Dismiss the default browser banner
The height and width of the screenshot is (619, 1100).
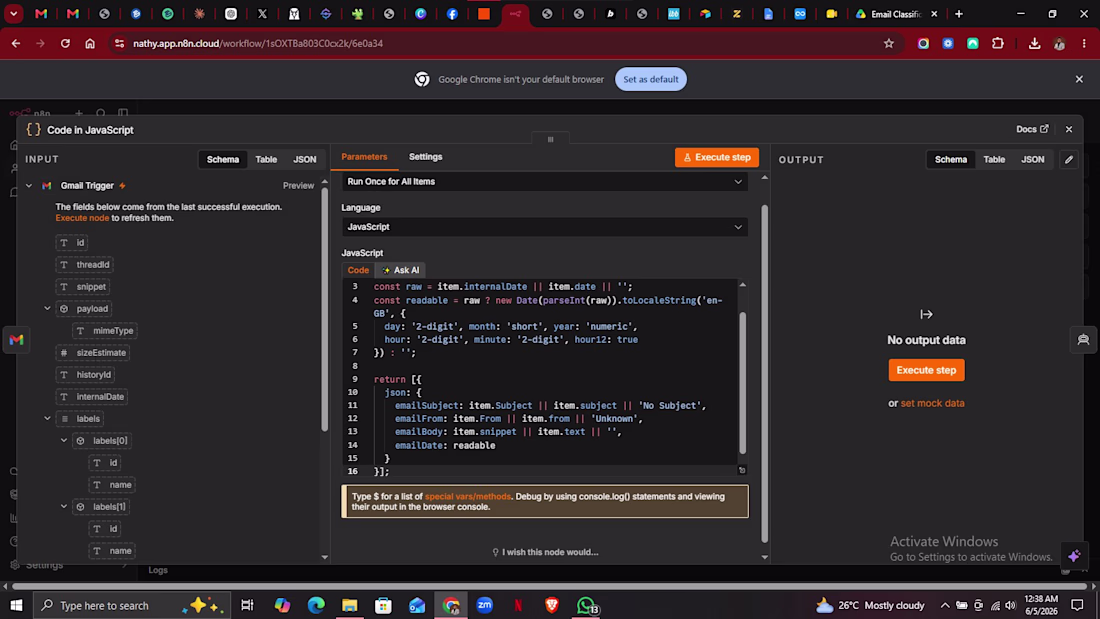point(1079,79)
